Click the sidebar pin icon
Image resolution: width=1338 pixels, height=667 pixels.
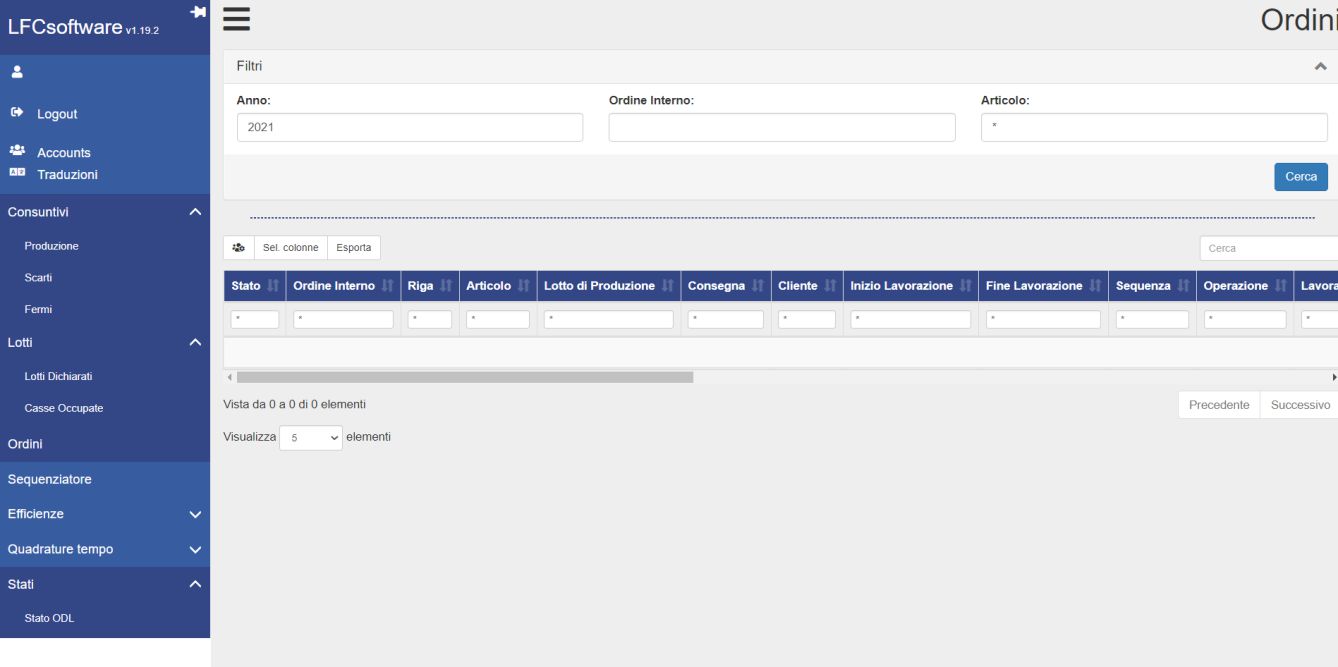[198, 11]
